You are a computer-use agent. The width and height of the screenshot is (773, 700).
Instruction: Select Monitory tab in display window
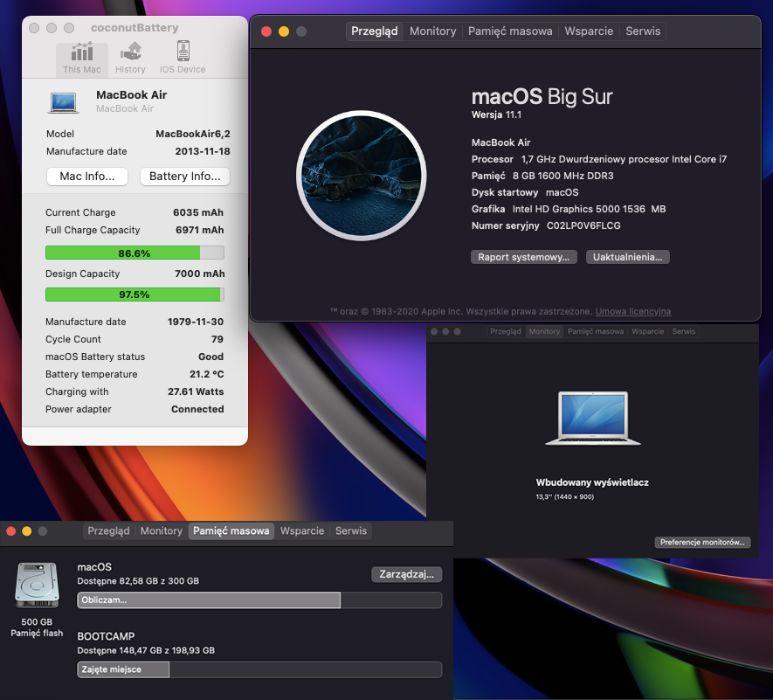(x=544, y=331)
